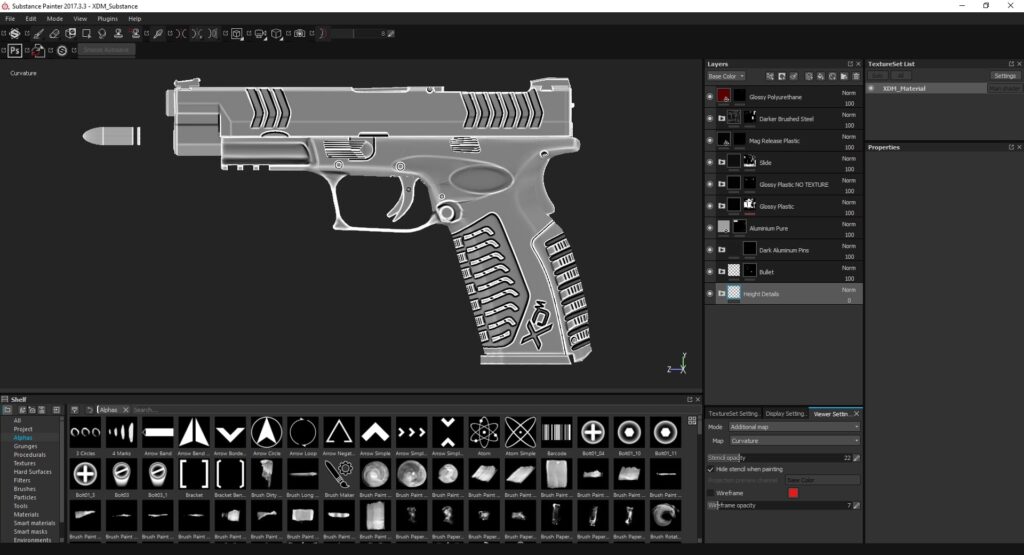Open the Plugins menu
The width and height of the screenshot is (1024, 555).
(107, 19)
